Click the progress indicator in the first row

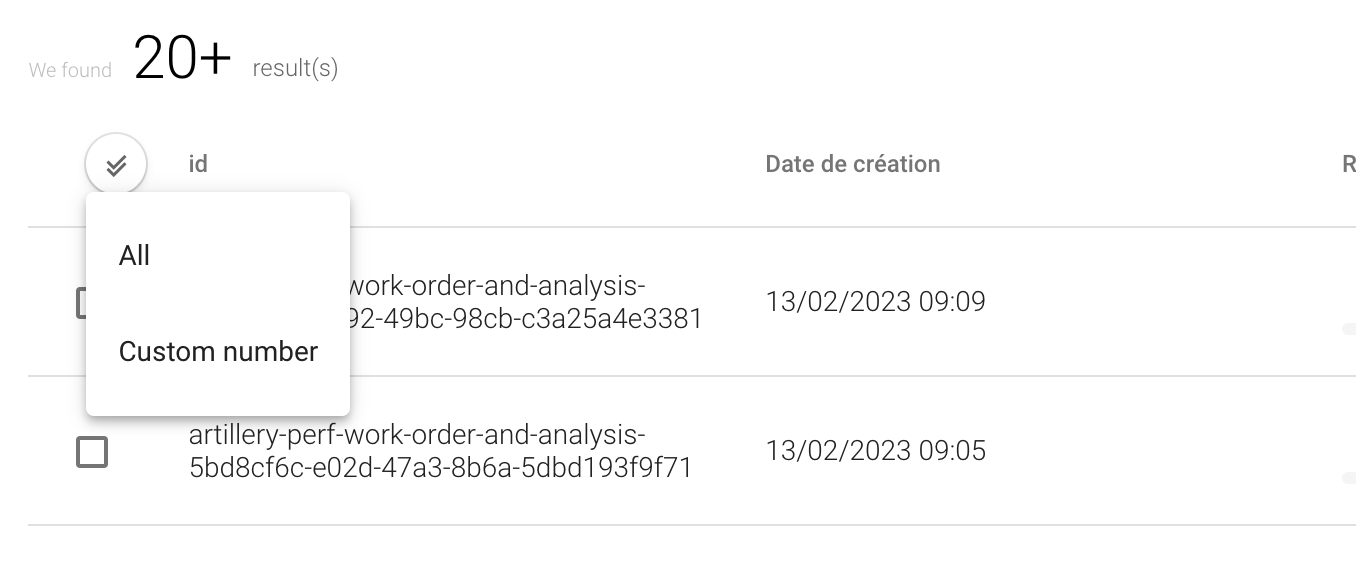tap(1349, 328)
